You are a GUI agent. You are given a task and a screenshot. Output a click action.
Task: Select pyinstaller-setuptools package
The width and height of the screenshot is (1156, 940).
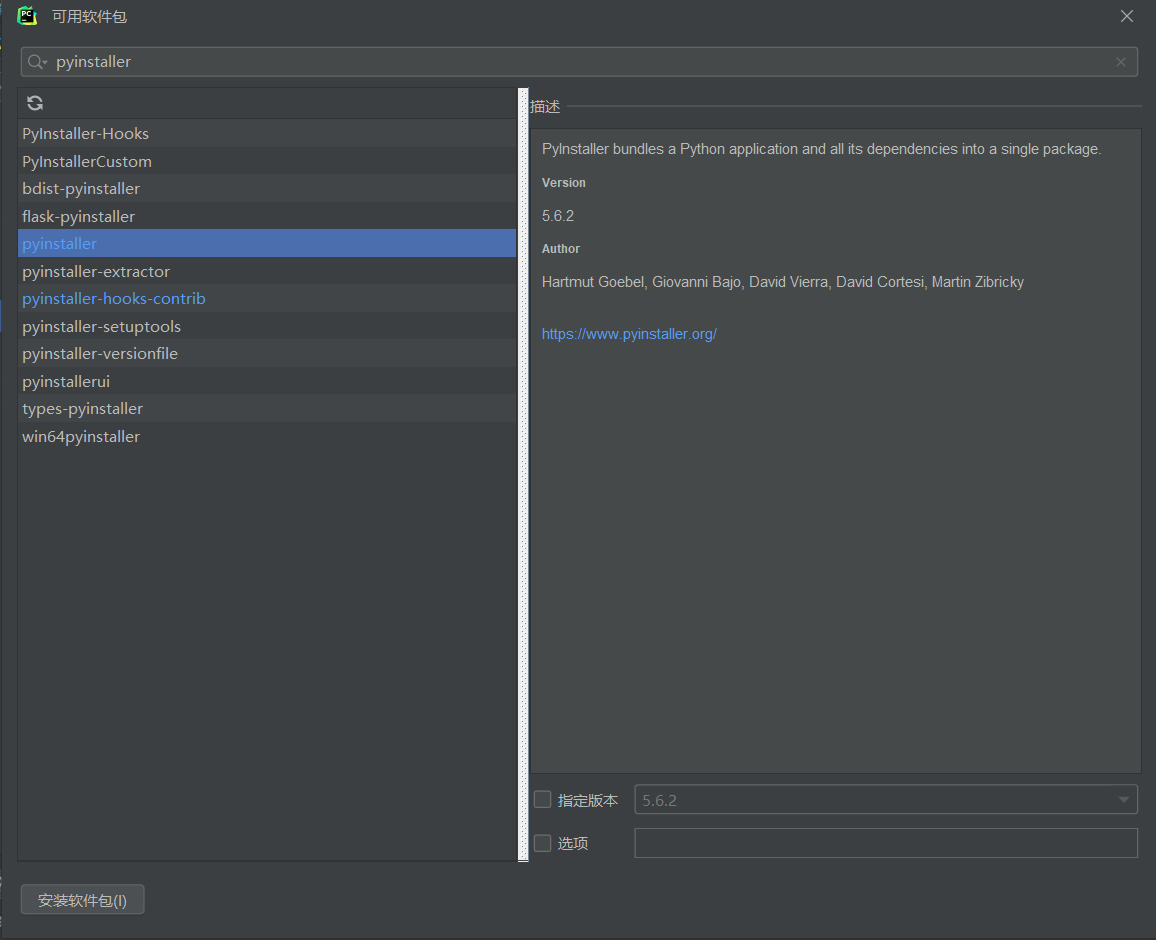(267, 326)
